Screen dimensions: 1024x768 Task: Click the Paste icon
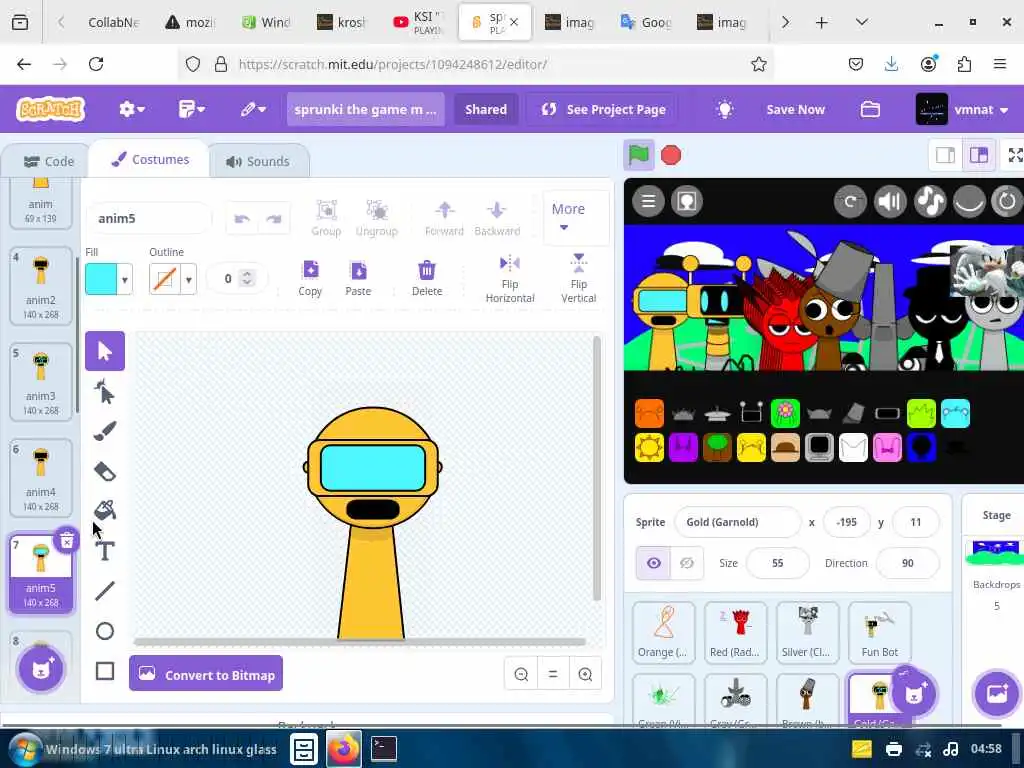(358, 278)
